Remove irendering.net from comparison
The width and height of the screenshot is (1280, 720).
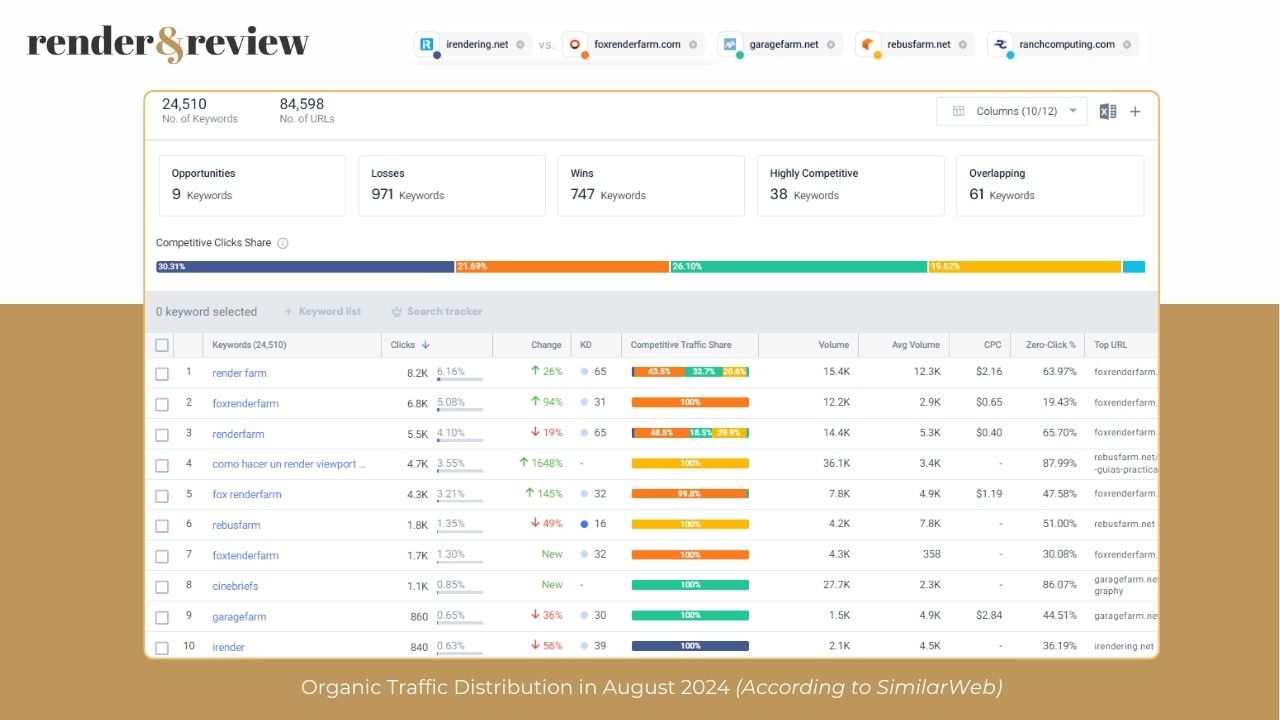520,45
